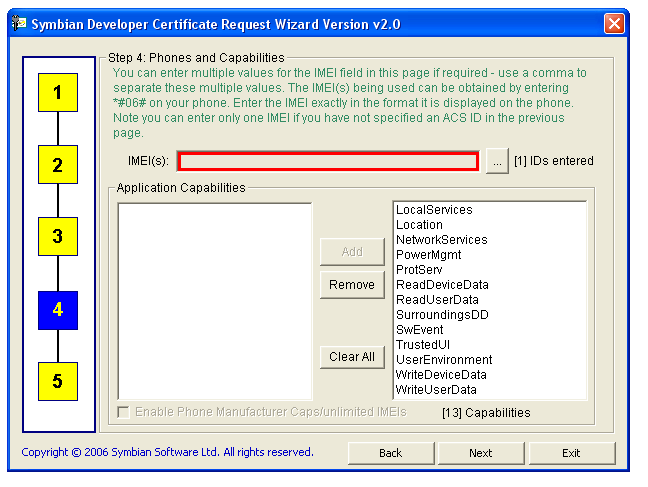Go to wizard step 1 box

(58, 92)
